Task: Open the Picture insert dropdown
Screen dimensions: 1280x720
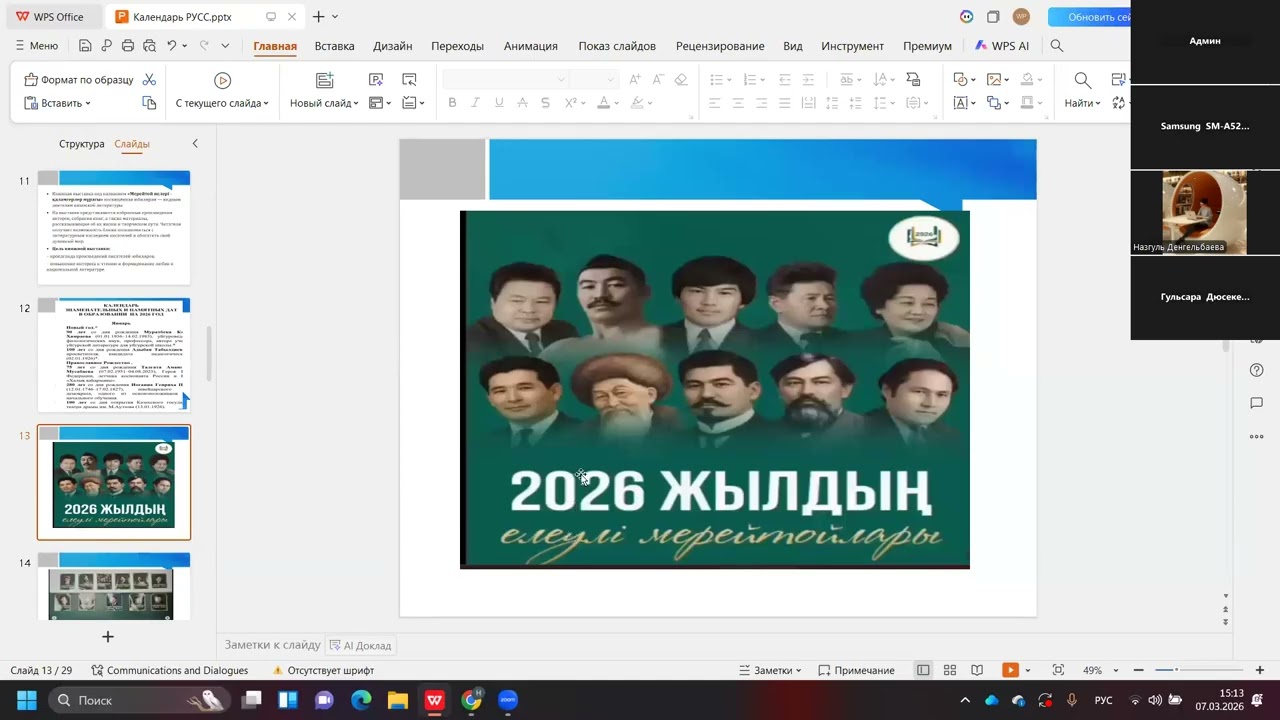Action: [999, 80]
